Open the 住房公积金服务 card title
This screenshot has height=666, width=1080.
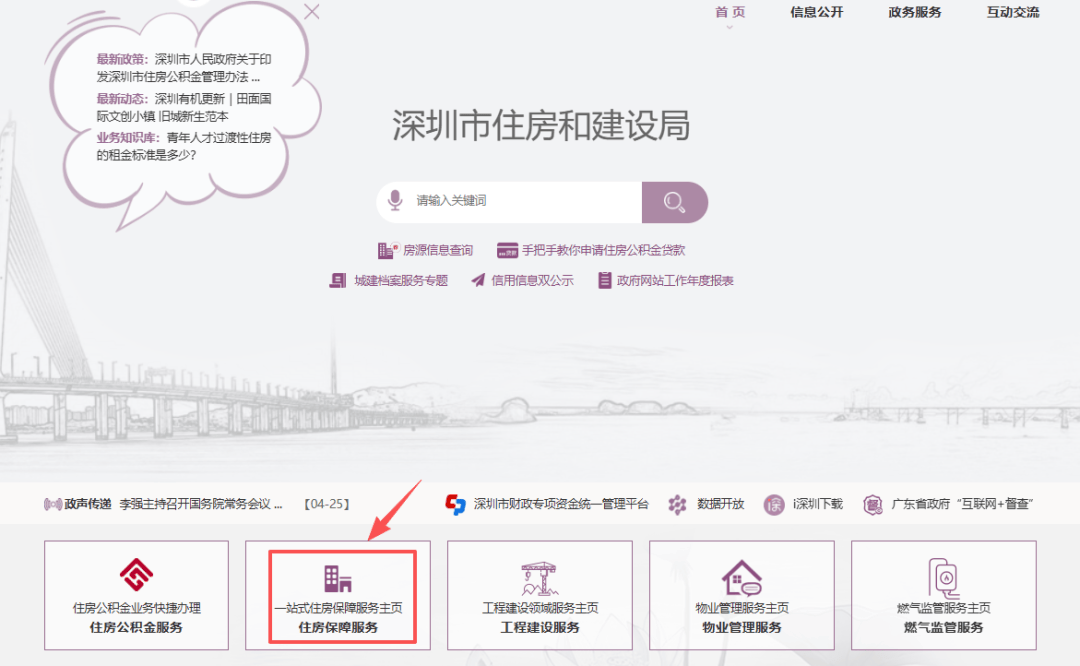click(x=136, y=627)
